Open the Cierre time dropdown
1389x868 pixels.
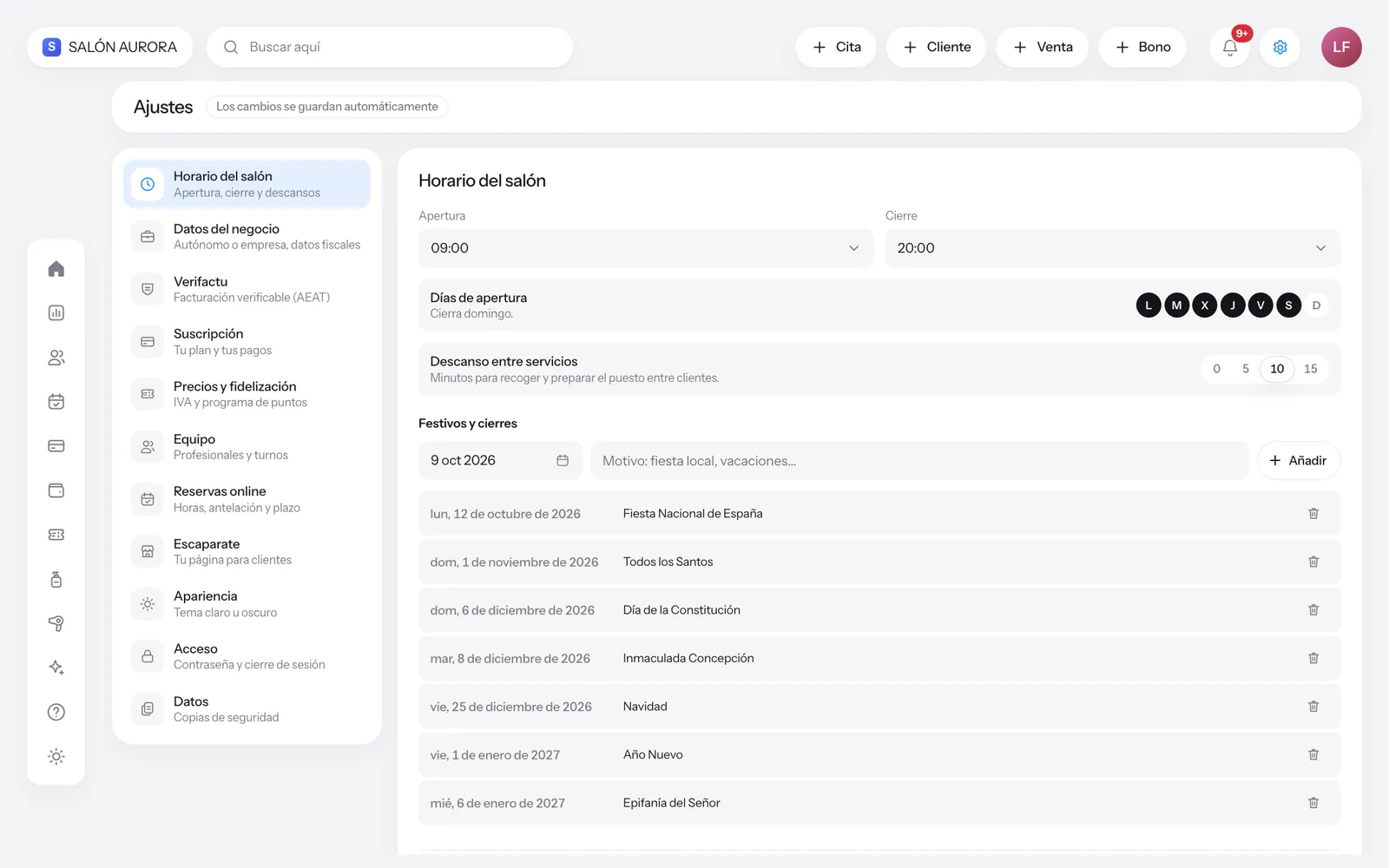click(x=1112, y=248)
